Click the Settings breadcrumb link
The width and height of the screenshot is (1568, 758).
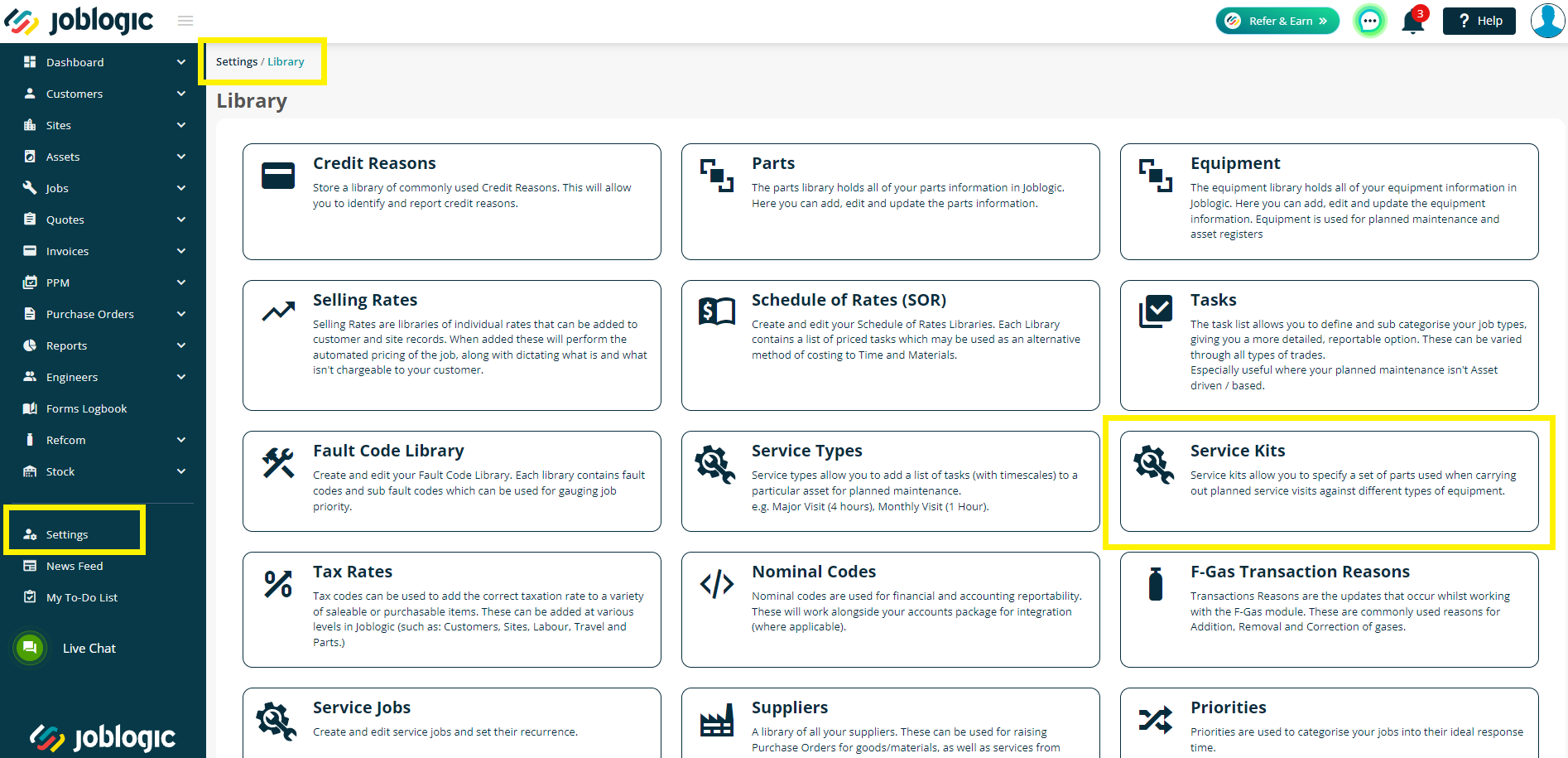(x=237, y=62)
